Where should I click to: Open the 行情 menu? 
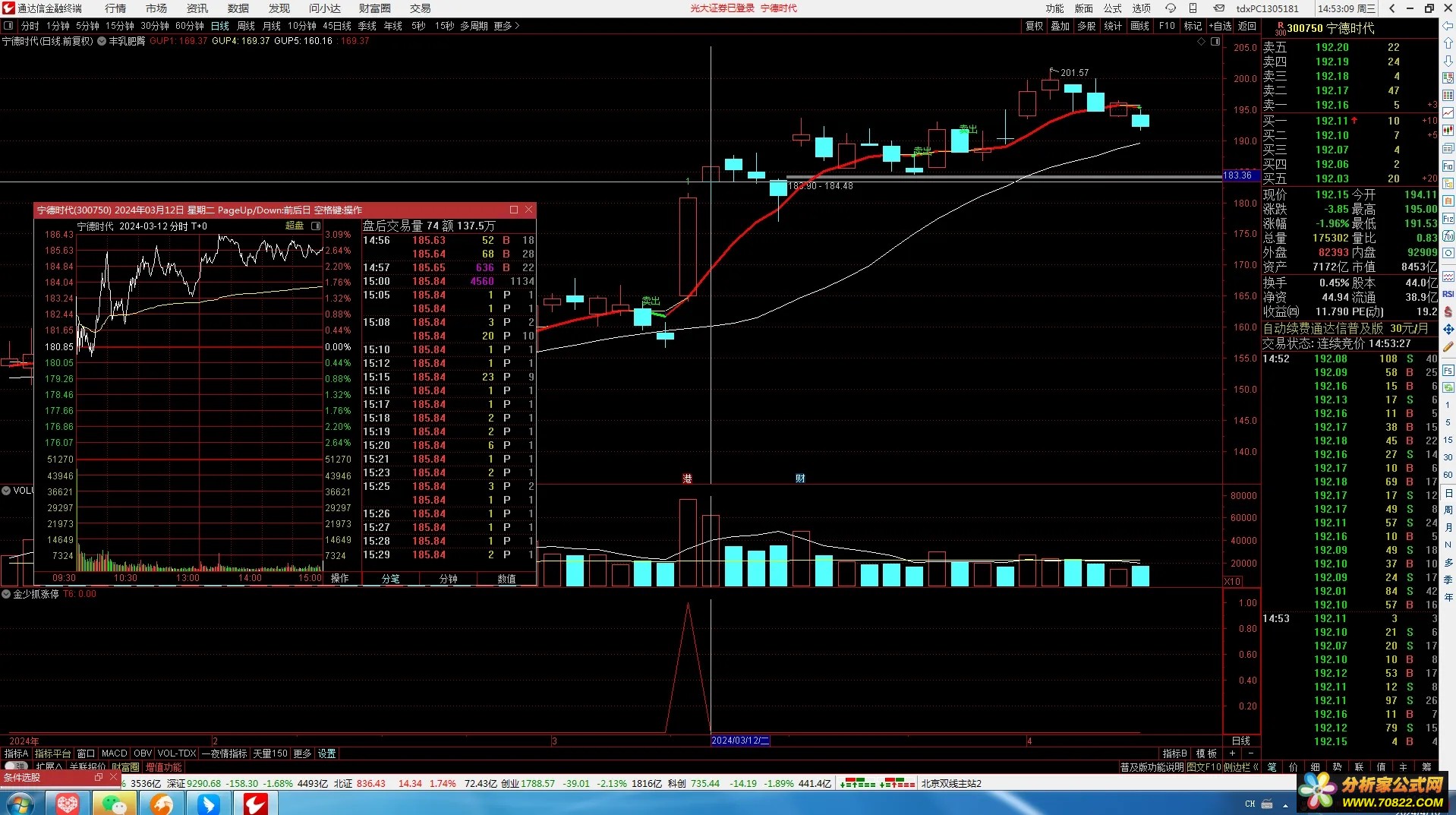click(115, 8)
